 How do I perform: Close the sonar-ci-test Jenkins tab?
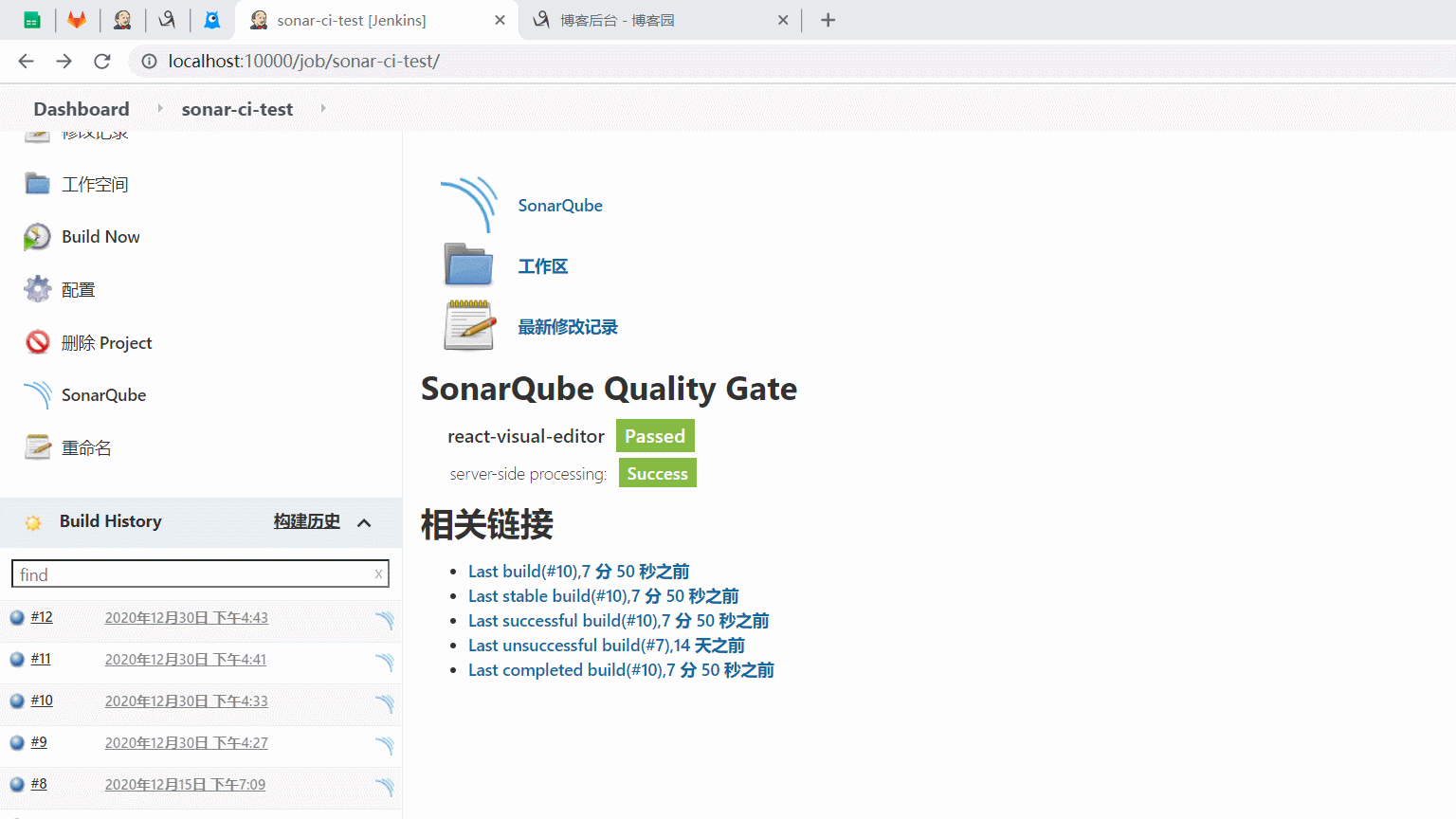[x=500, y=20]
